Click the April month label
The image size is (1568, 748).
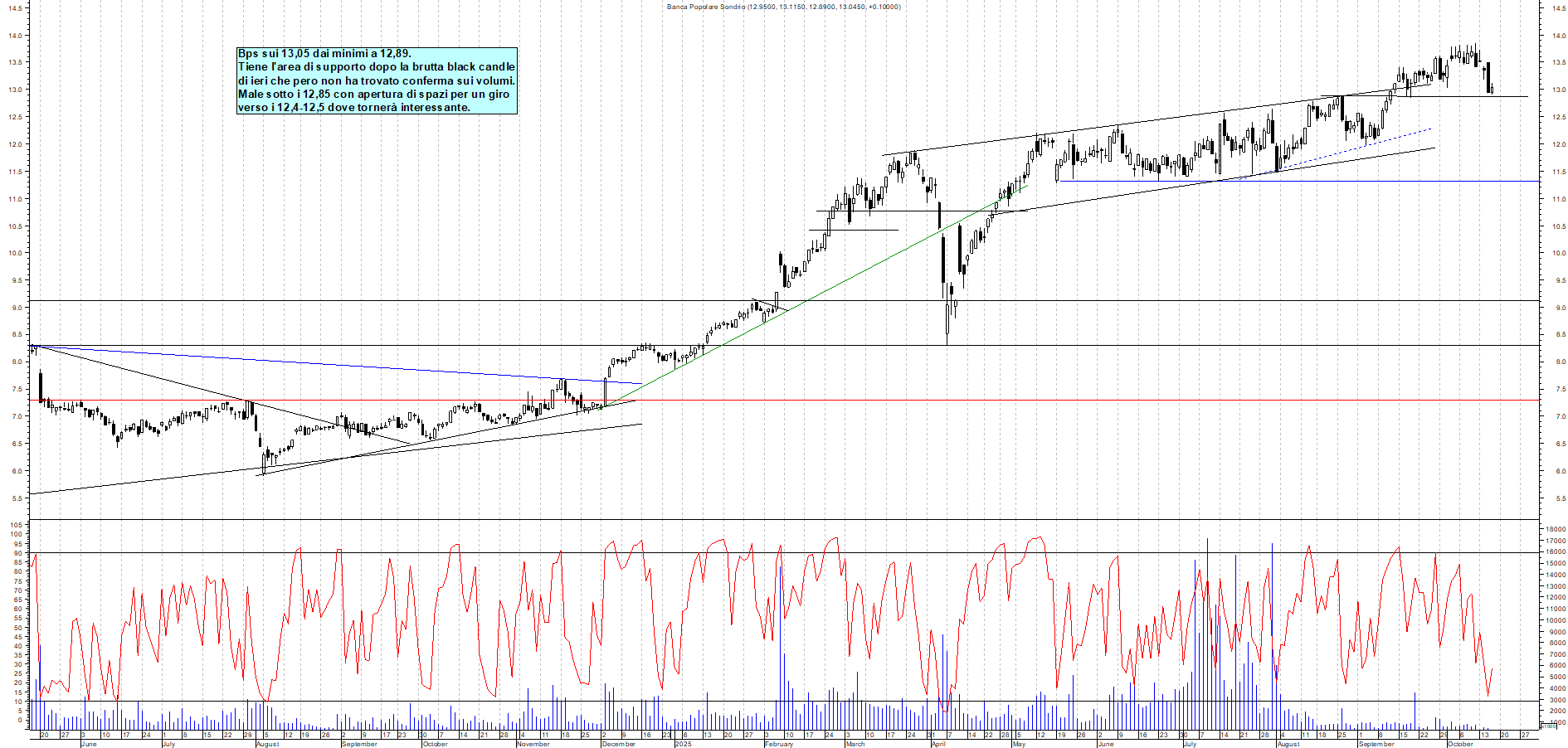(938, 744)
